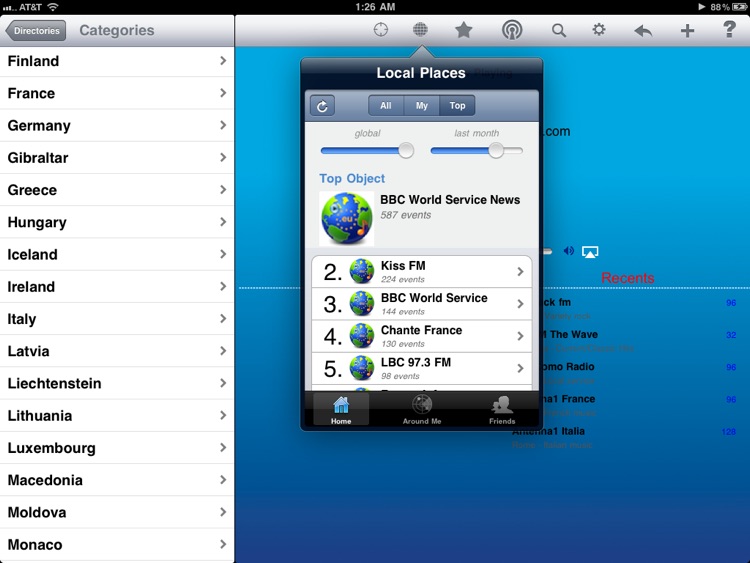Switch to the Home tab
This screenshot has height=563, width=750.
coord(341,409)
